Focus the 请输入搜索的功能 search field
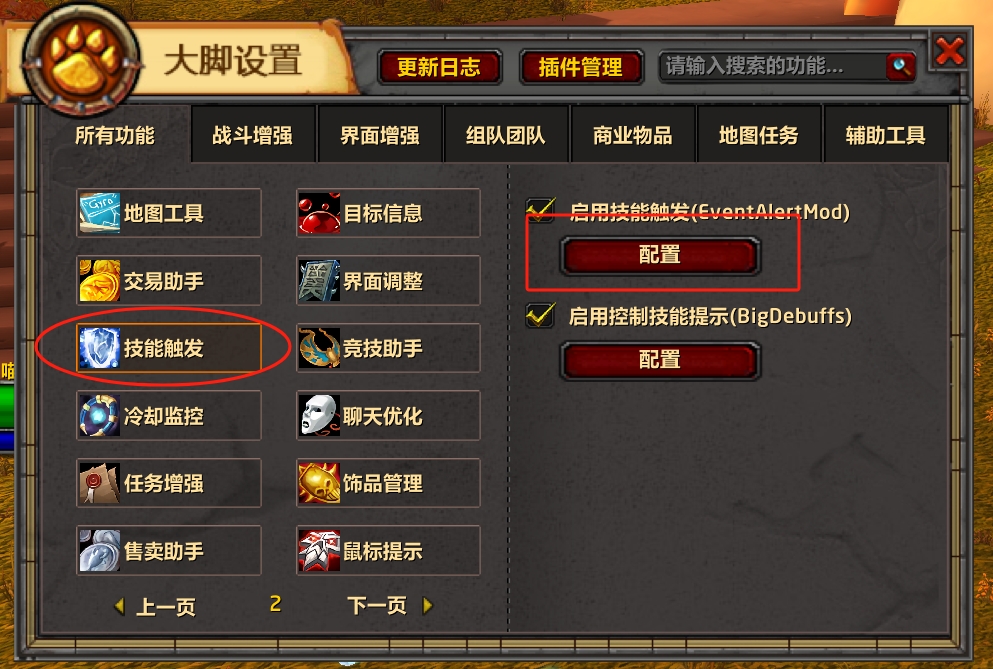Screen dimensions: 993x669 773,66
